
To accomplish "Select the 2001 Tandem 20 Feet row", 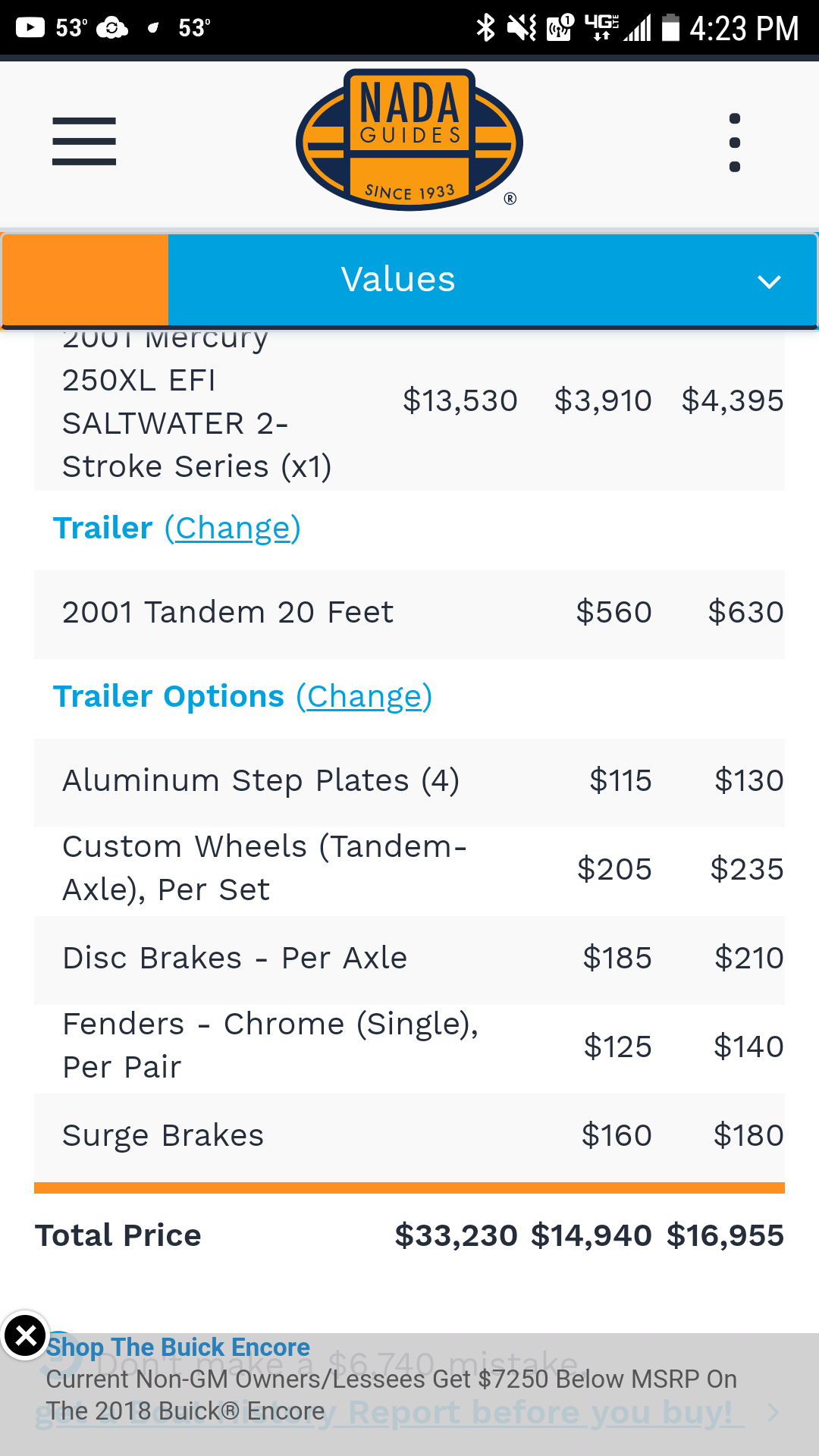I will pyautogui.click(x=409, y=613).
